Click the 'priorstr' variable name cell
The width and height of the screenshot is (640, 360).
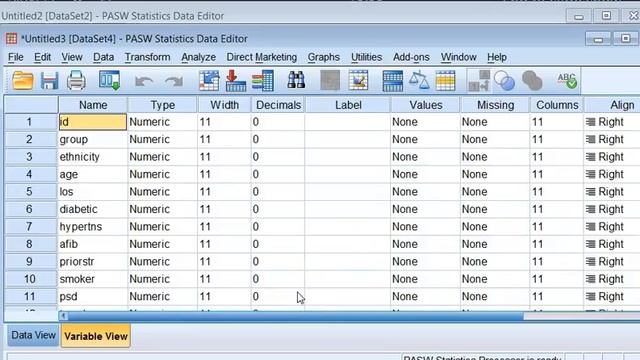(93, 262)
